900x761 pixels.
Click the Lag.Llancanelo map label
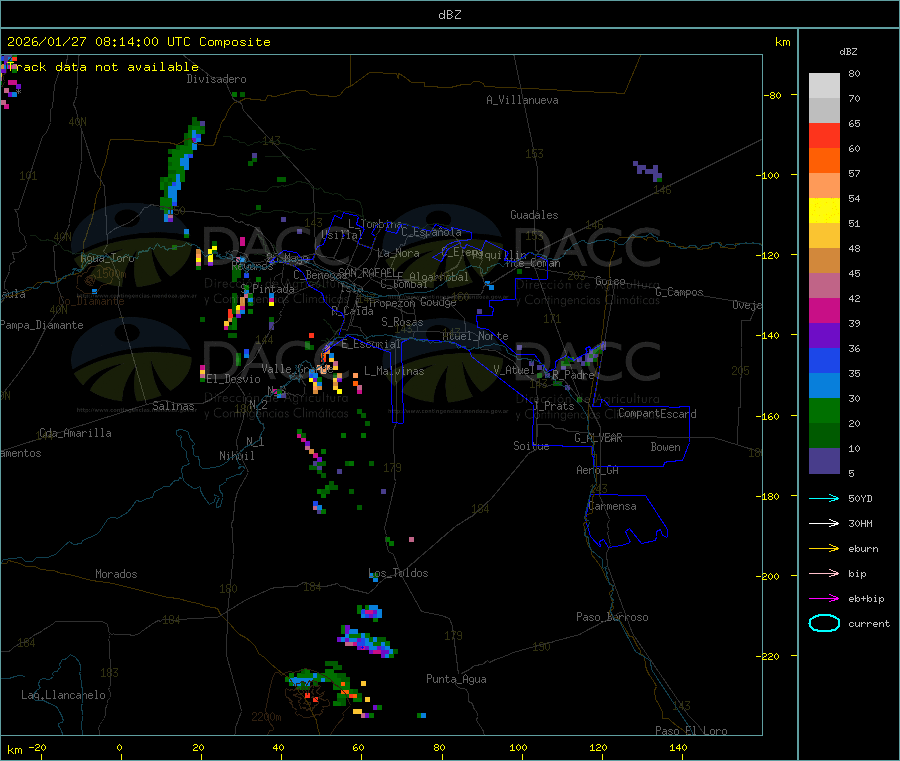63,695
